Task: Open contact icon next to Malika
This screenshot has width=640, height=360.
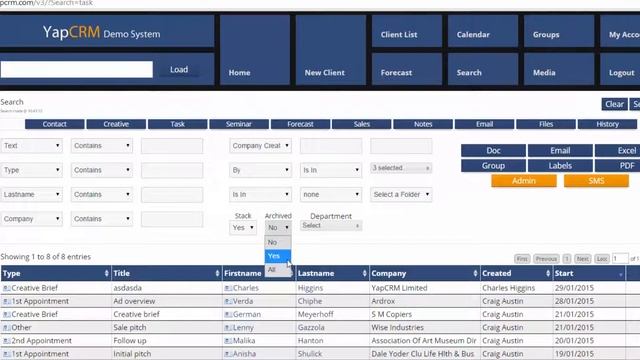Action: [228, 340]
